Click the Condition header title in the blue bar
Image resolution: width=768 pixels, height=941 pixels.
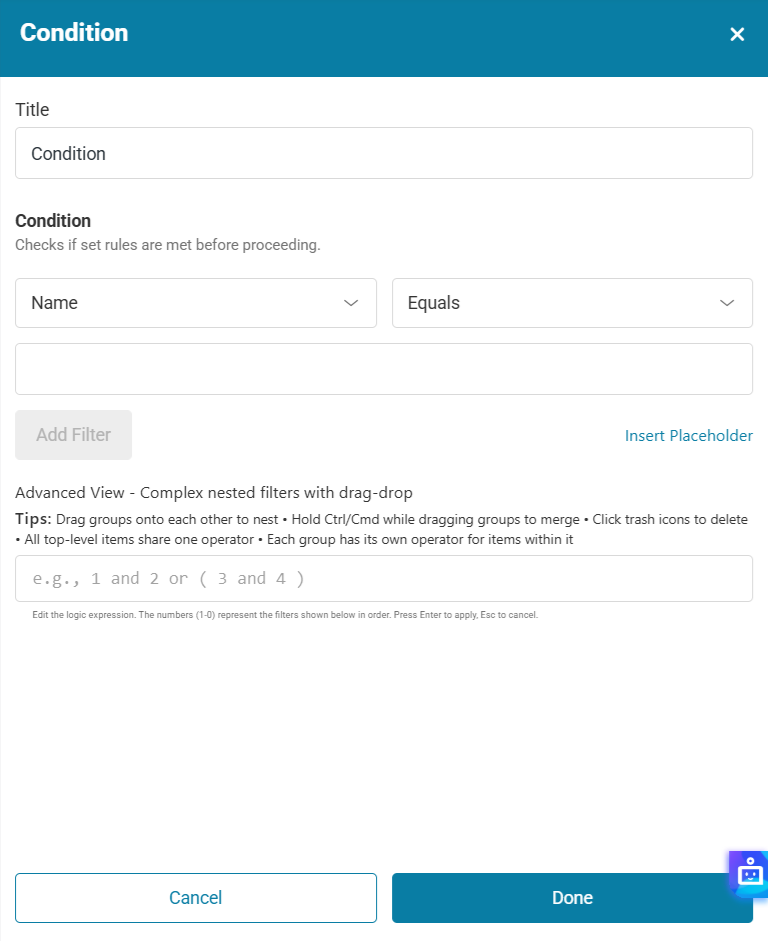(x=74, y=33)
